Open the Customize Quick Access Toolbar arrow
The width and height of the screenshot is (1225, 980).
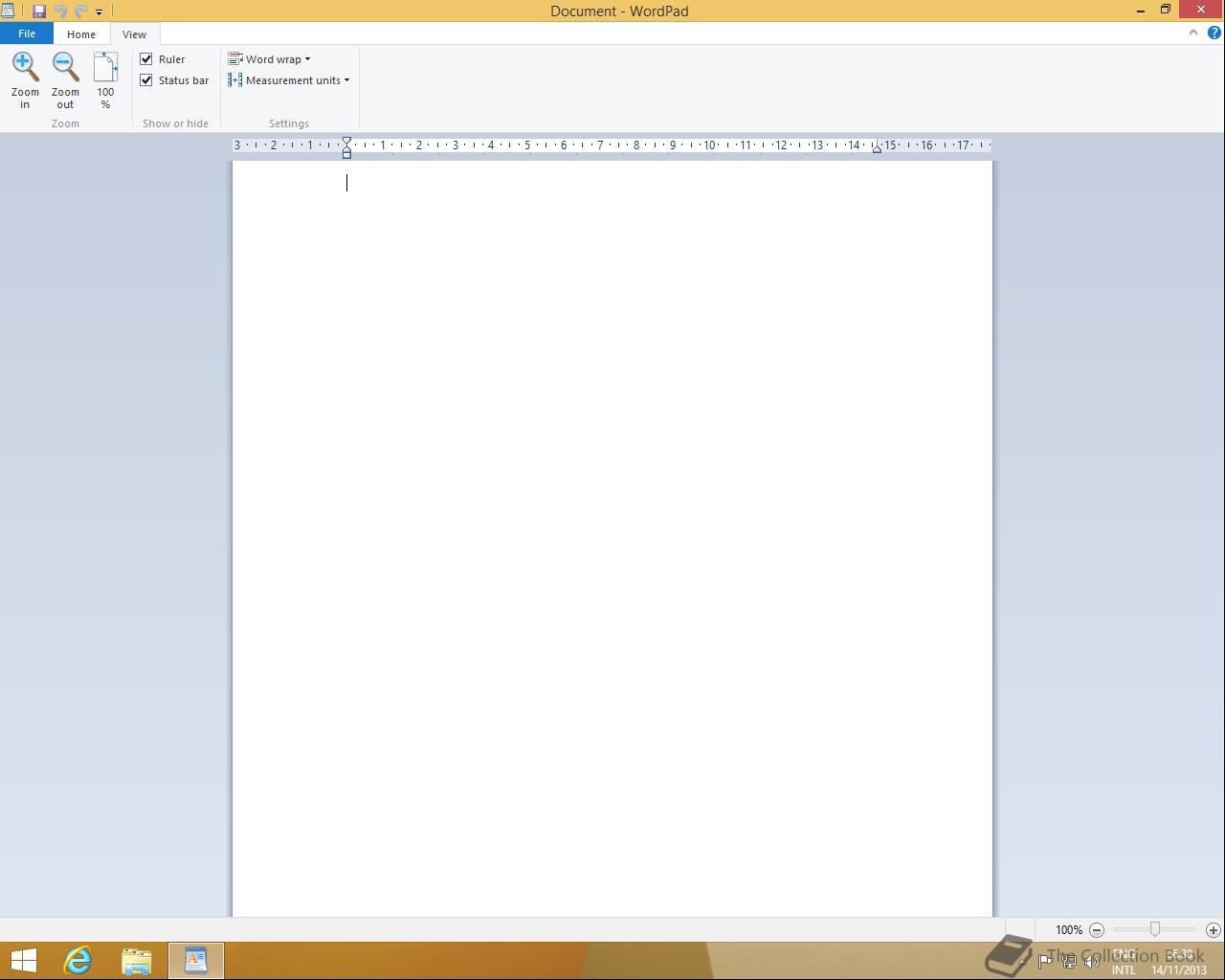point(99,12)
